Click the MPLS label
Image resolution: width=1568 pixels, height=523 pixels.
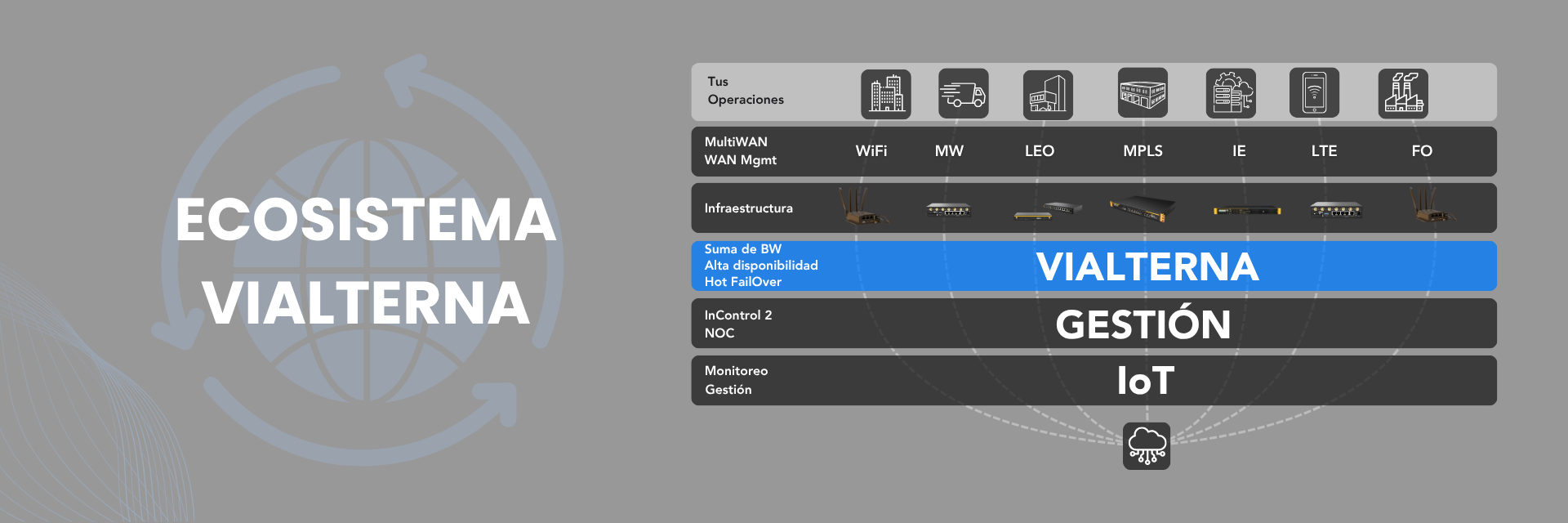(x=1143, y=151)
